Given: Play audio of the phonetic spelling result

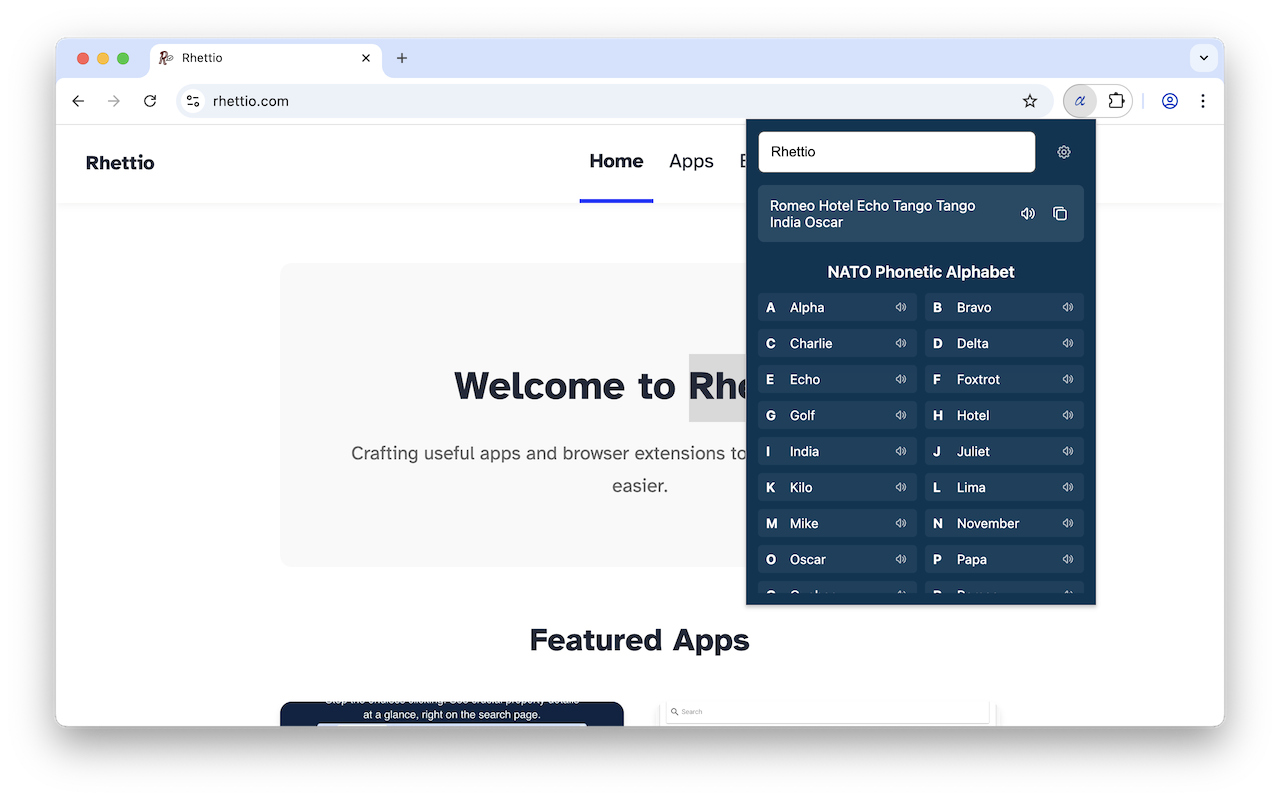Looking at the screenshot, I should [1028, 213].
